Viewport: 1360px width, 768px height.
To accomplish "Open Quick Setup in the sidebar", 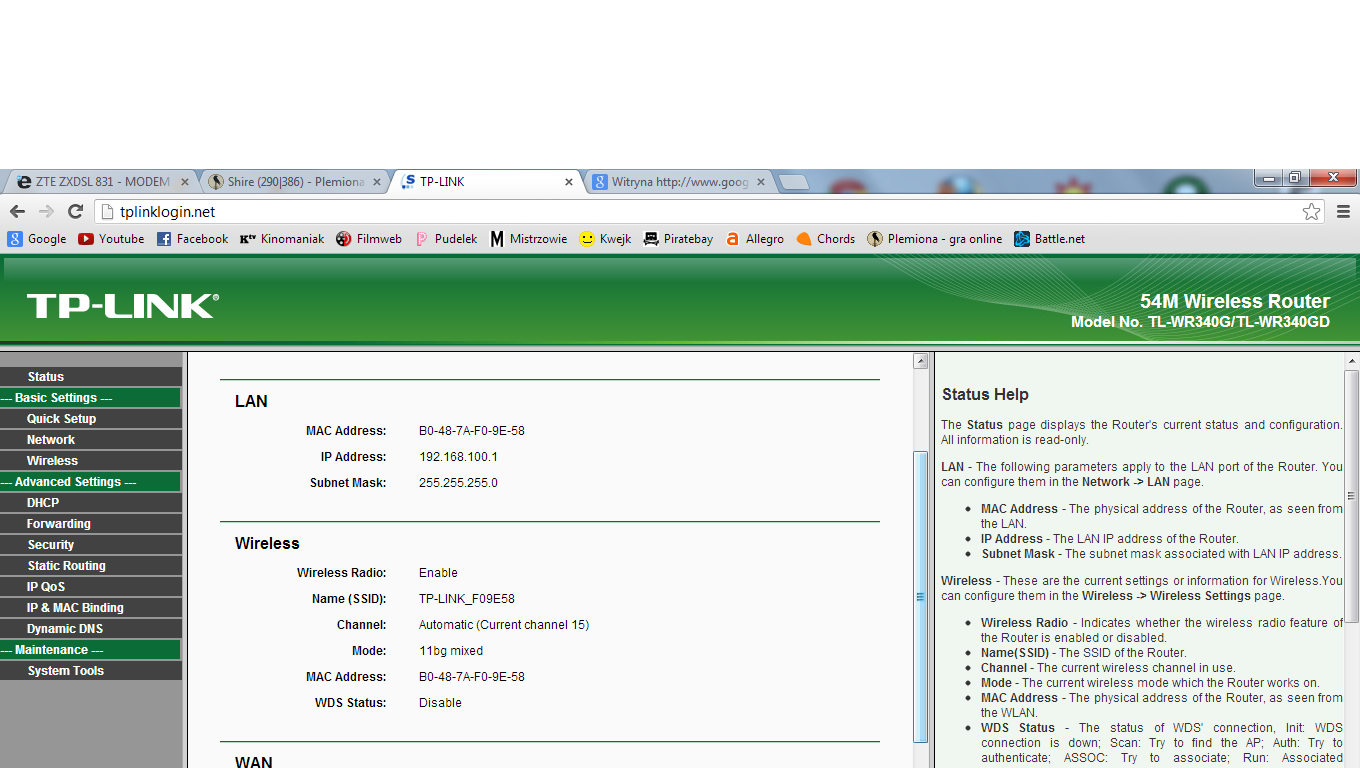I will [91, 419].
